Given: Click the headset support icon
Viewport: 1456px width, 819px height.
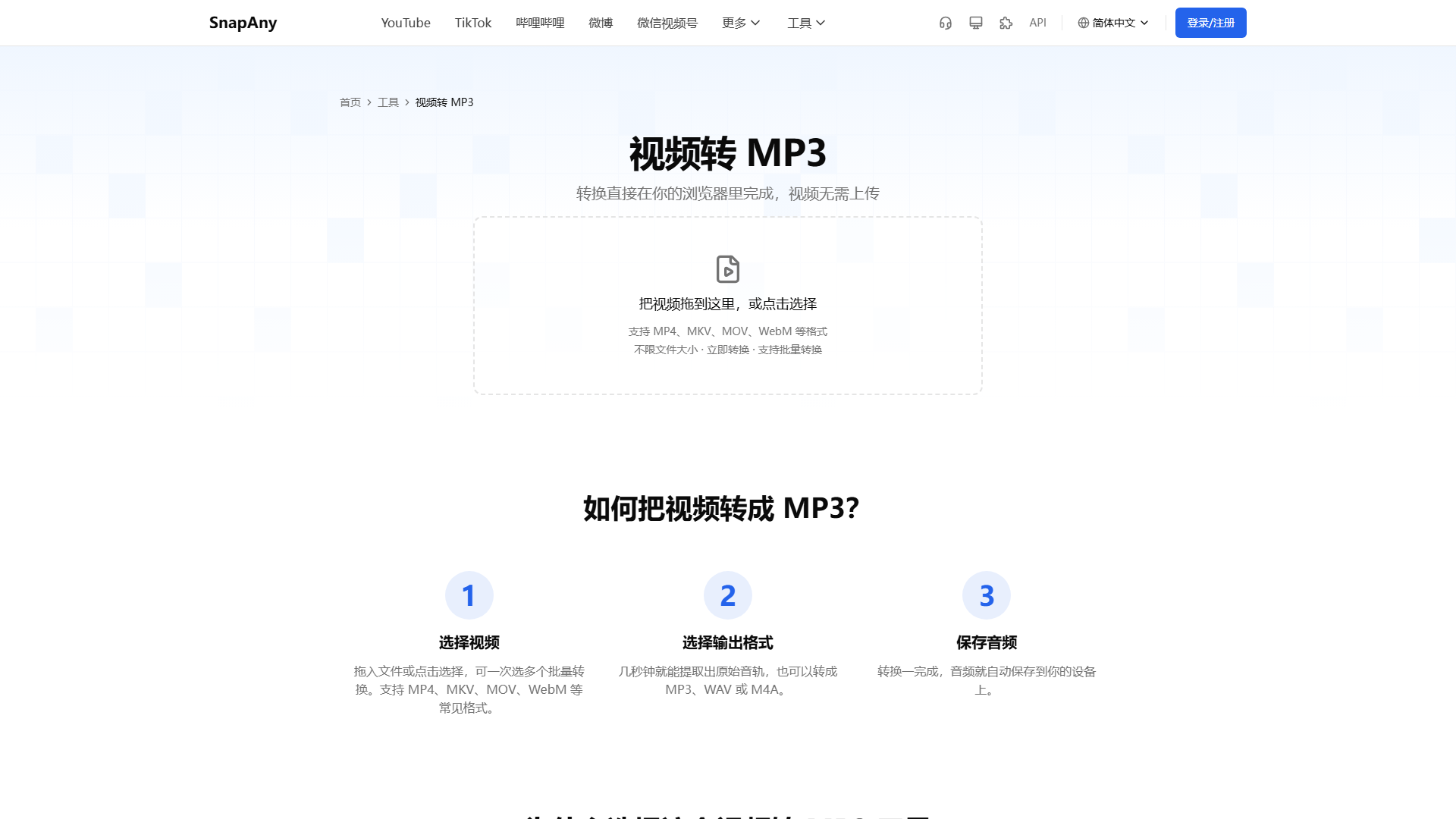Looking at the screenshot, I should (x=946, y=23).
